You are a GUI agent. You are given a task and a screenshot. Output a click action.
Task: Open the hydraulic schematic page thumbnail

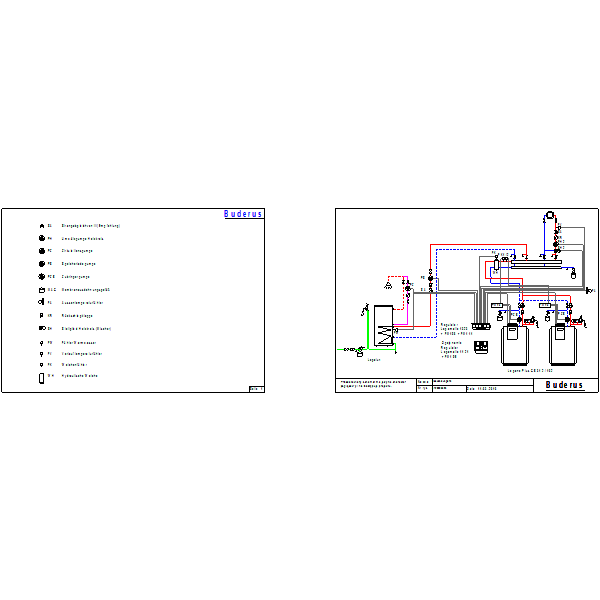(x=467, y=300)
